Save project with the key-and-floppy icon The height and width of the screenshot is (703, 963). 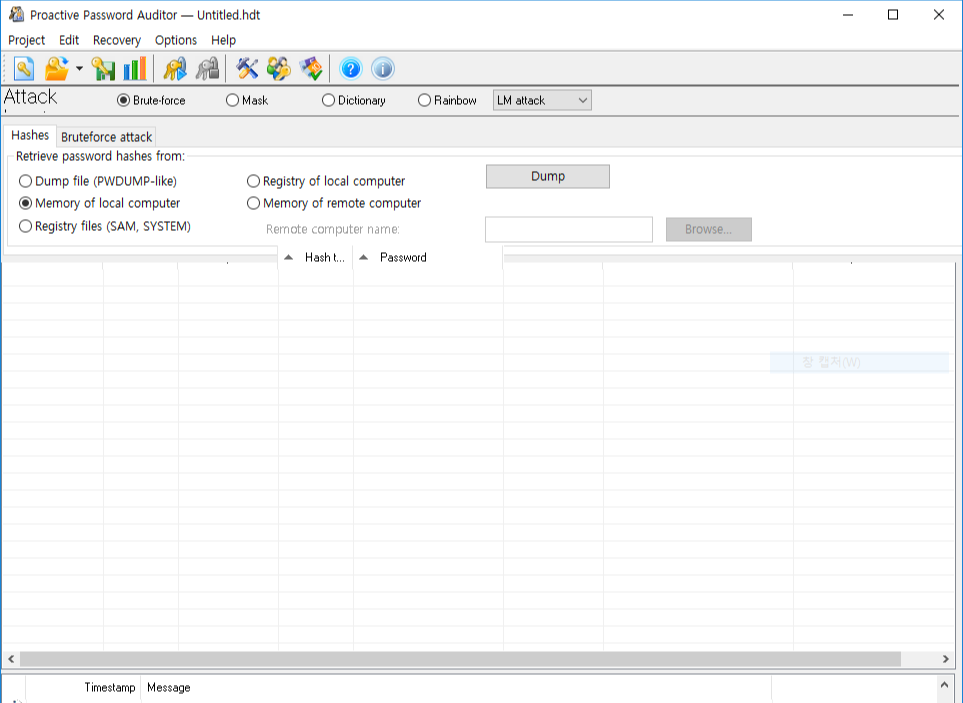(103, 69)
